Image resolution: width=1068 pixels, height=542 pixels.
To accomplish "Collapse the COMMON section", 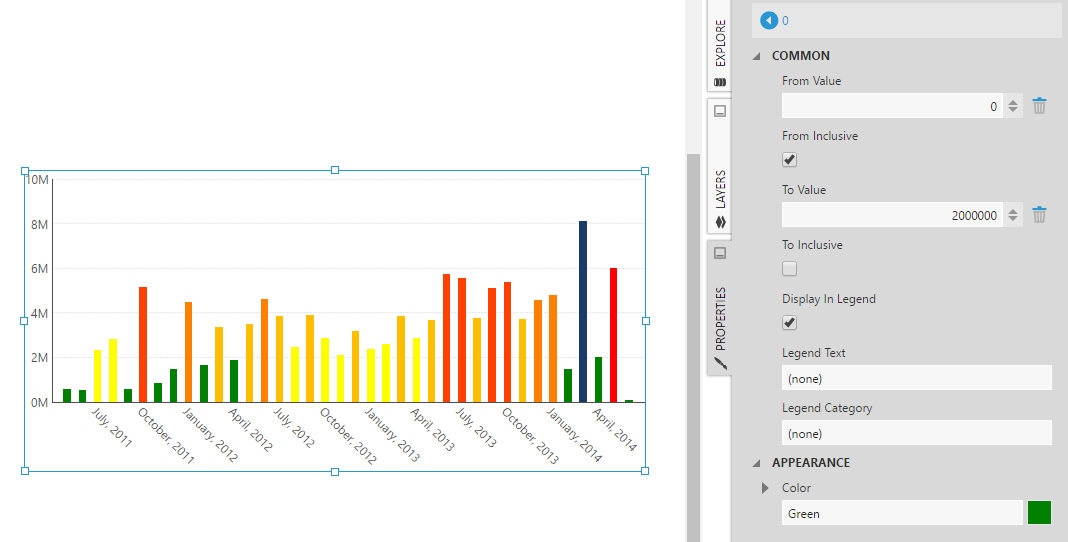I will (x=757, y=56).
